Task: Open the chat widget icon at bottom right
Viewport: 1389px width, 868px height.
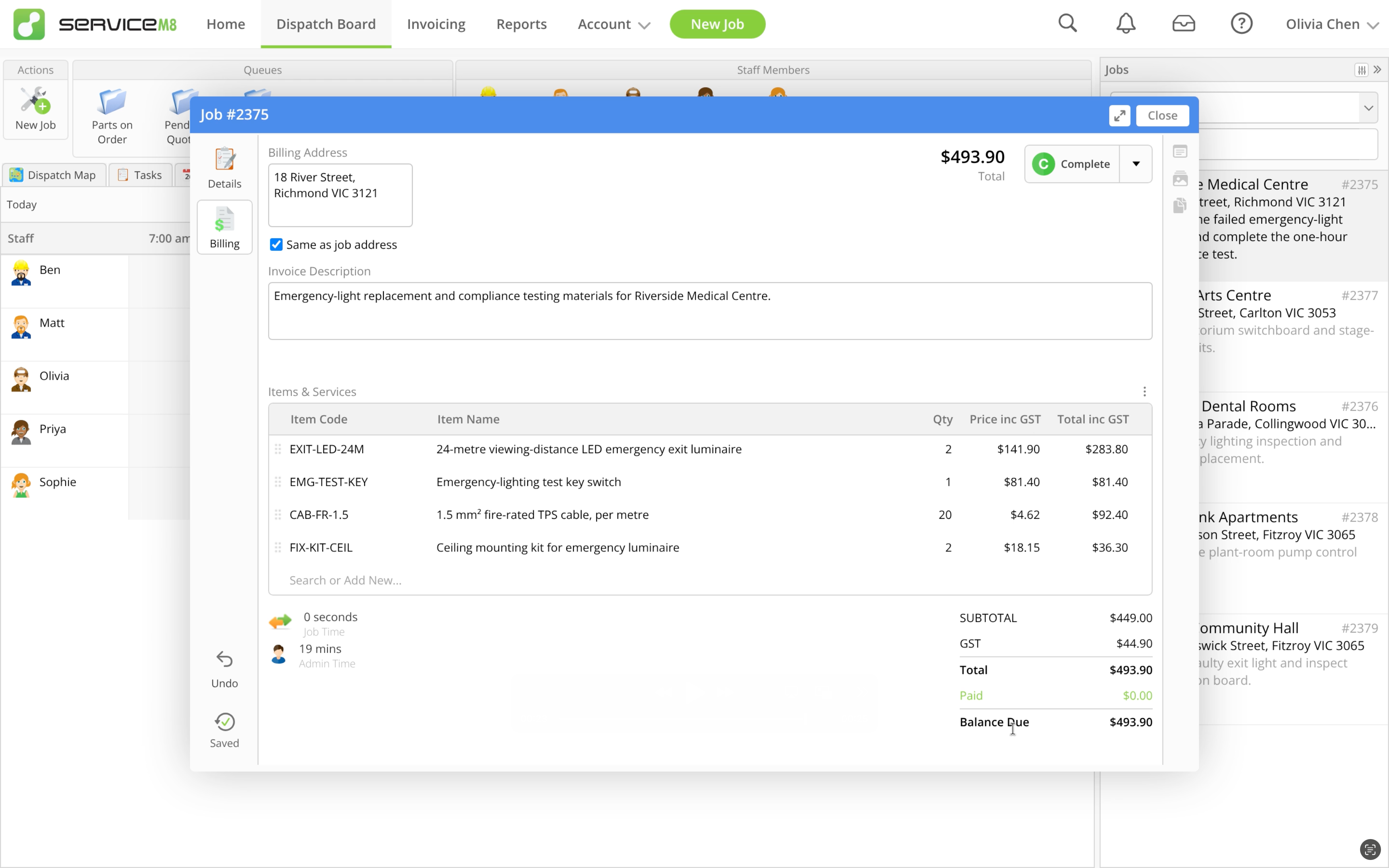Action: point(1370,849)
